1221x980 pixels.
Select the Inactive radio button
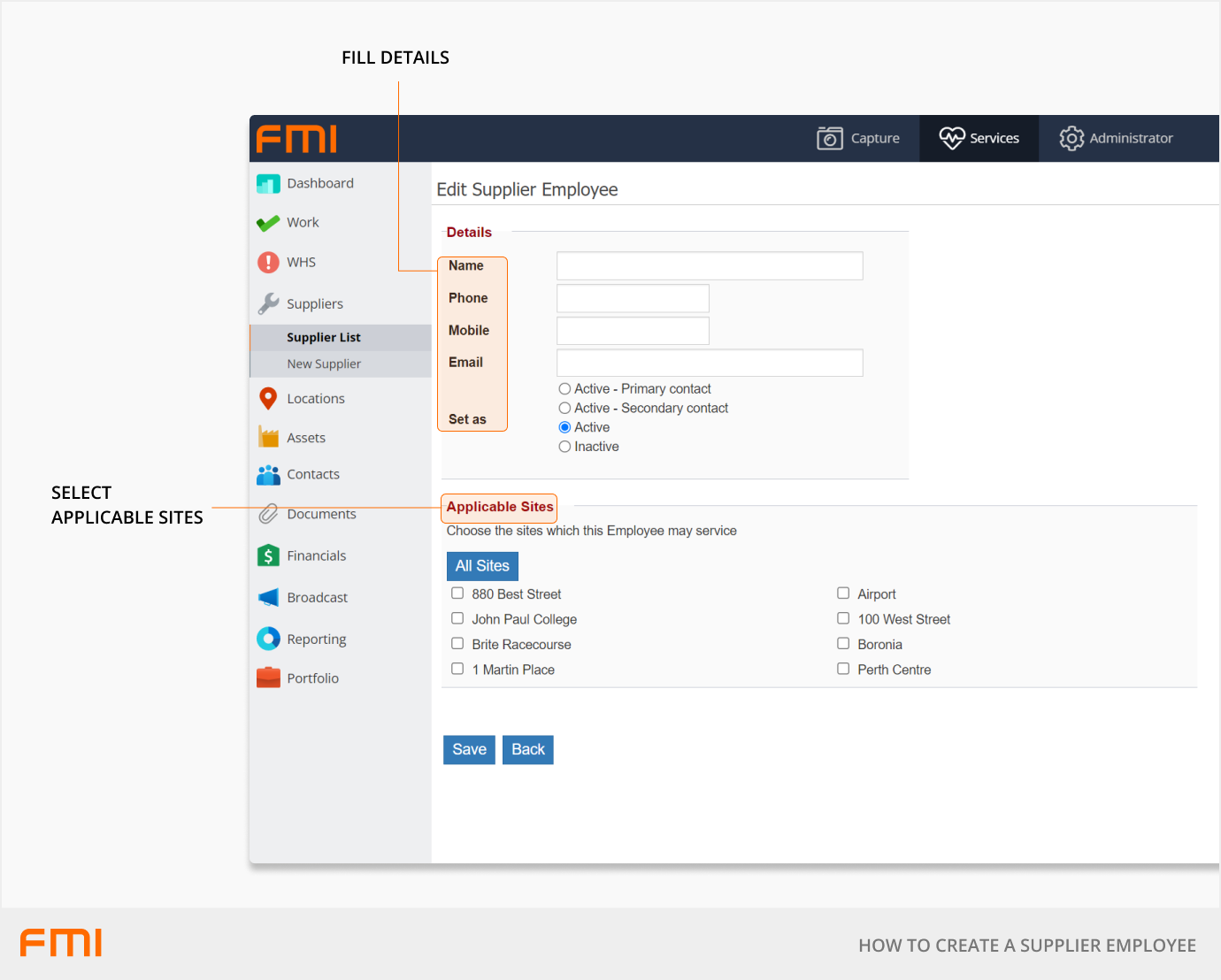(564, 447)
